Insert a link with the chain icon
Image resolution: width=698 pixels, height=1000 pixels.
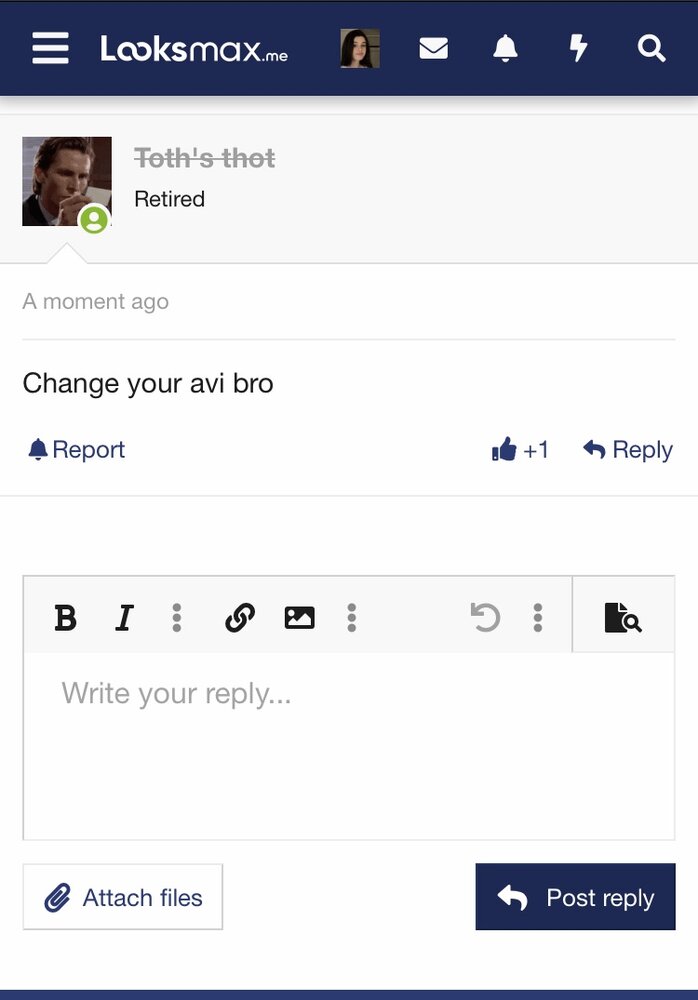[240, 617]
